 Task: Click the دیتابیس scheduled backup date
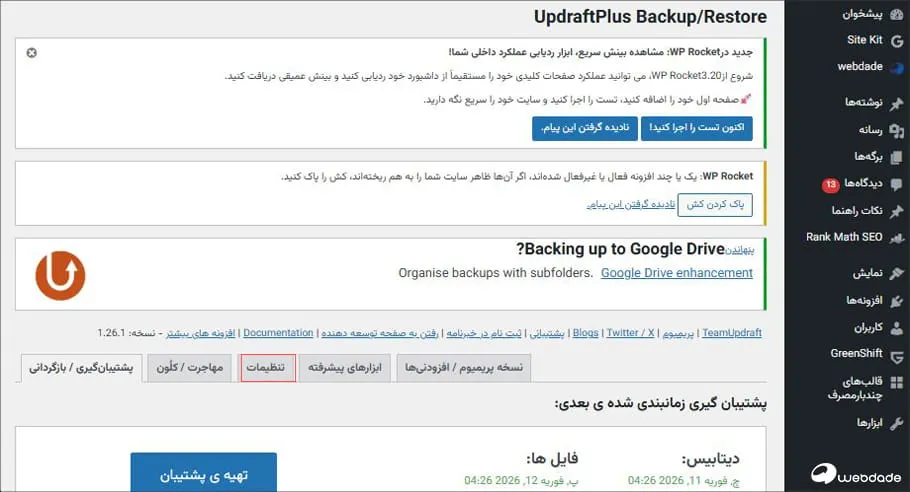tap(684, 480)
